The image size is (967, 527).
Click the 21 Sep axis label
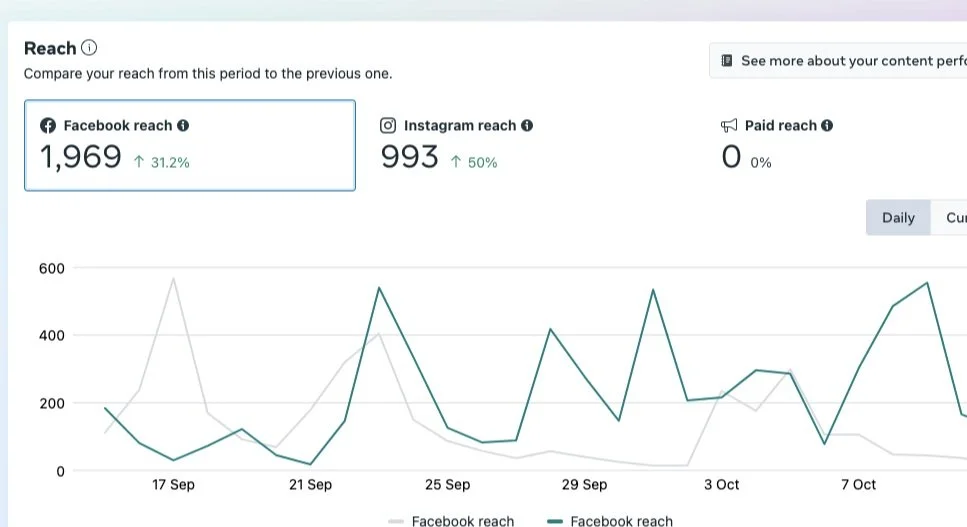point(310,484)
